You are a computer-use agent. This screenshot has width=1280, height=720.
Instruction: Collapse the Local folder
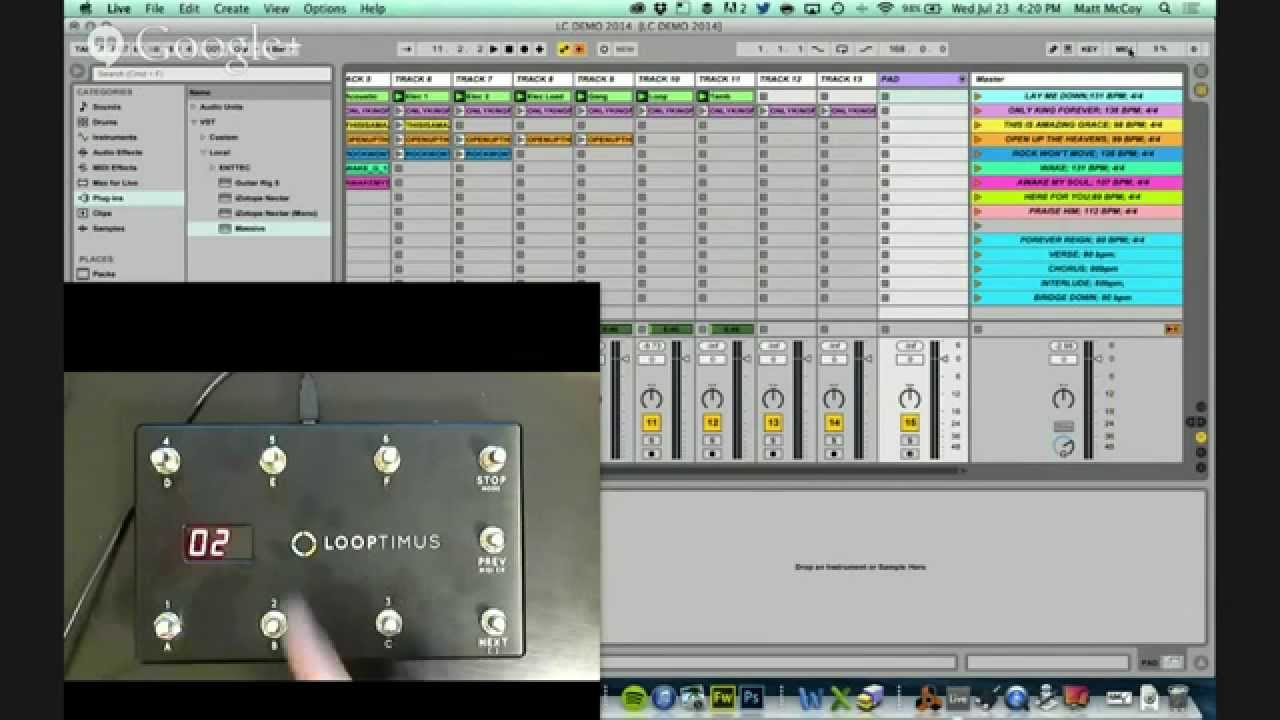pyautogui.click(x=203, y=152)
